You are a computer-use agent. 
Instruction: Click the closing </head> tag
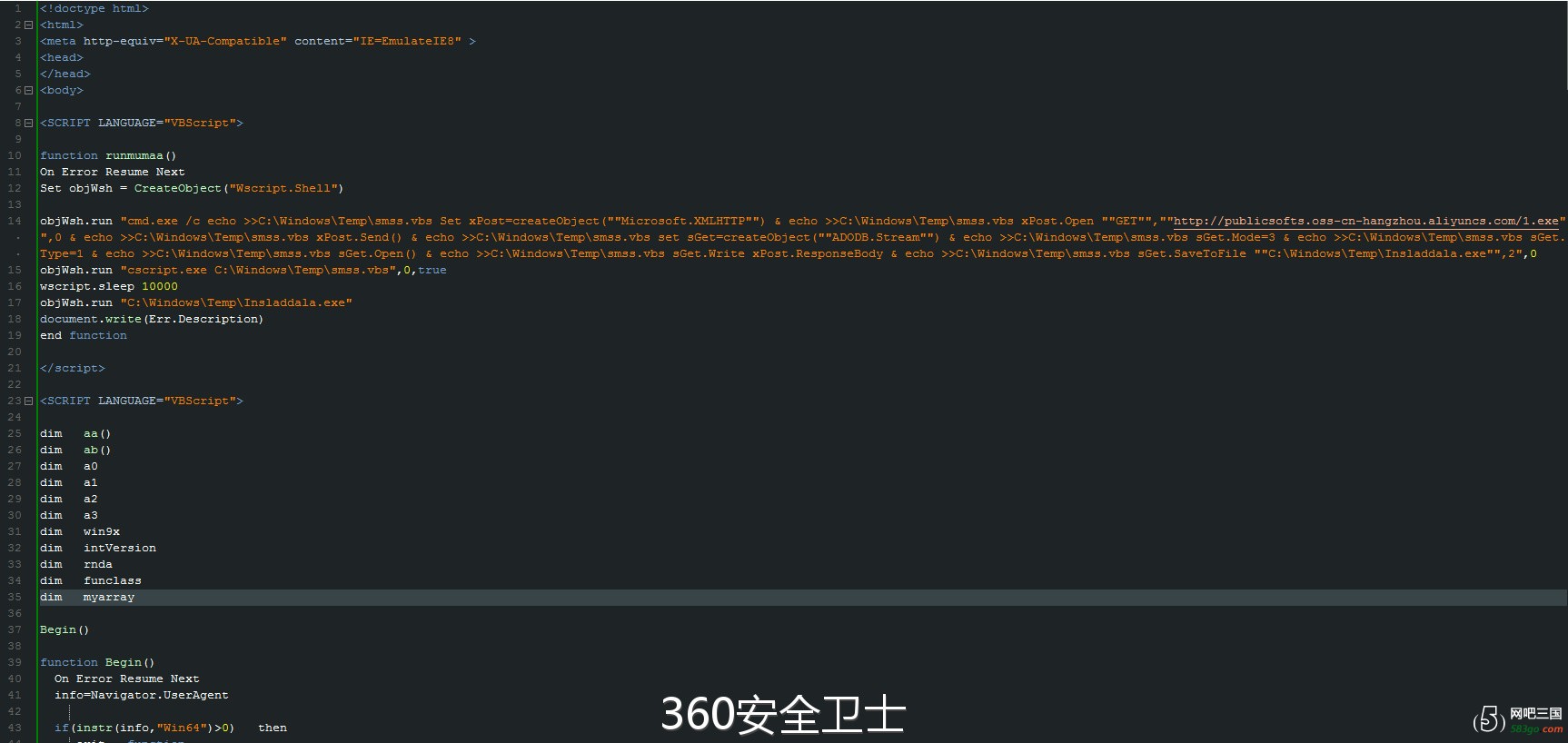click(65, 74)
